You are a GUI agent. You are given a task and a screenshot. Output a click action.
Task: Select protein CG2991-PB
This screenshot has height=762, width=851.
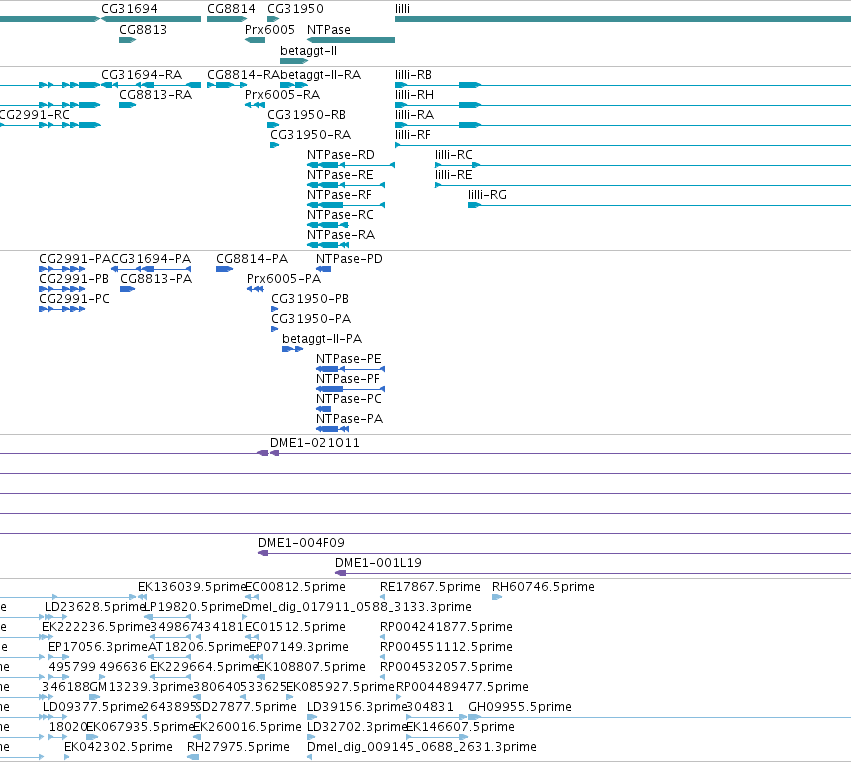tap(74, 279)
